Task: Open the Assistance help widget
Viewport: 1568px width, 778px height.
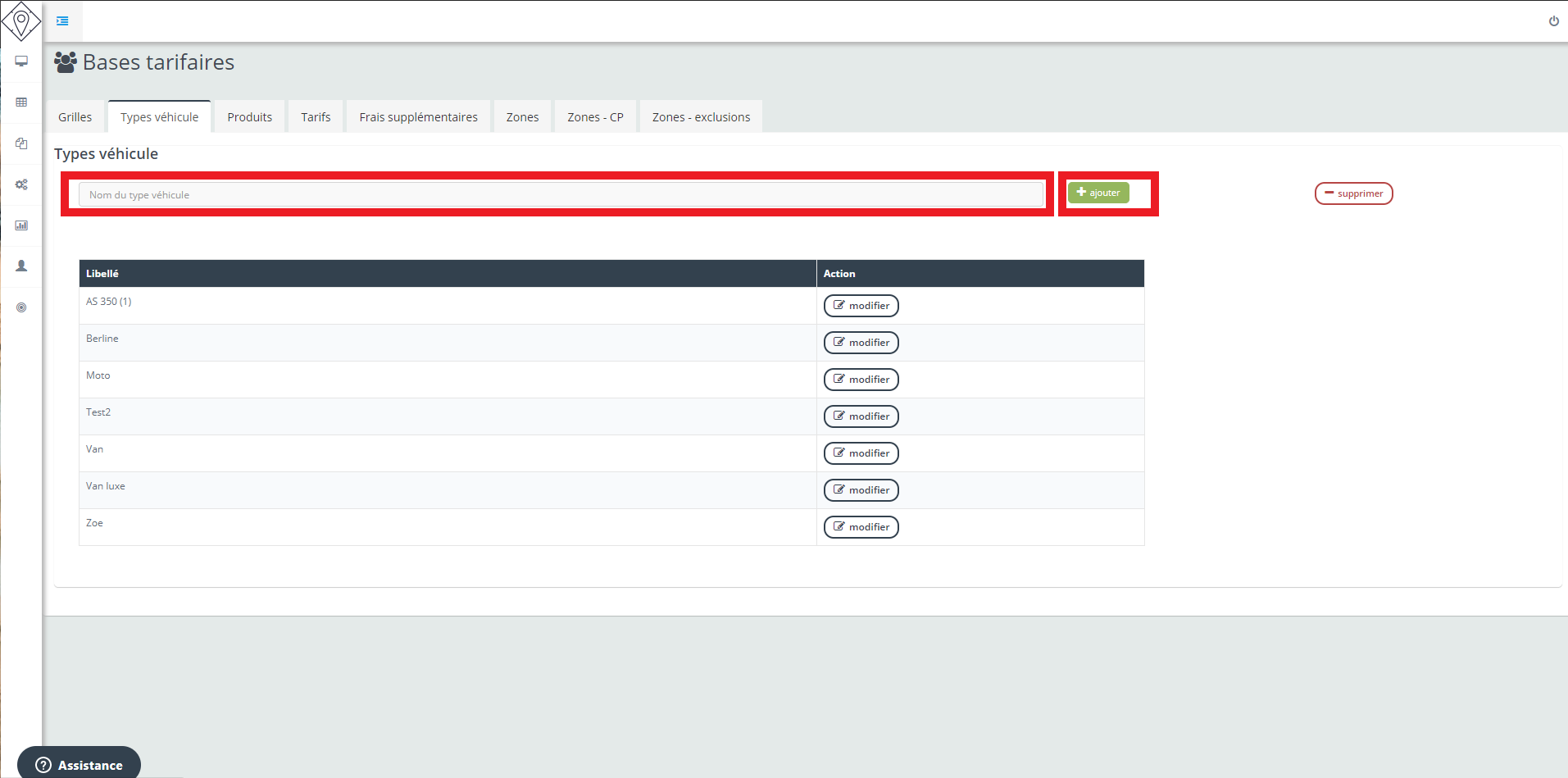Action: [80, 765]
